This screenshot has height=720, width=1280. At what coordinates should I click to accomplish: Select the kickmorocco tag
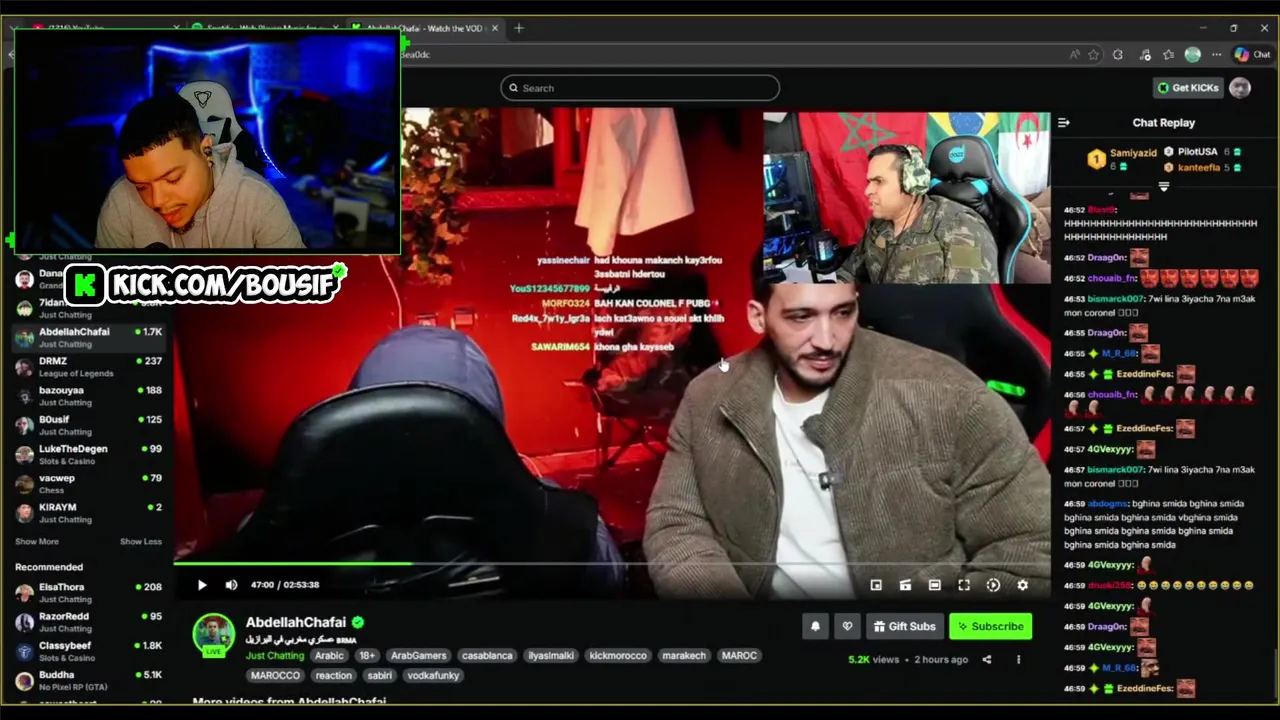pos(618,656)
